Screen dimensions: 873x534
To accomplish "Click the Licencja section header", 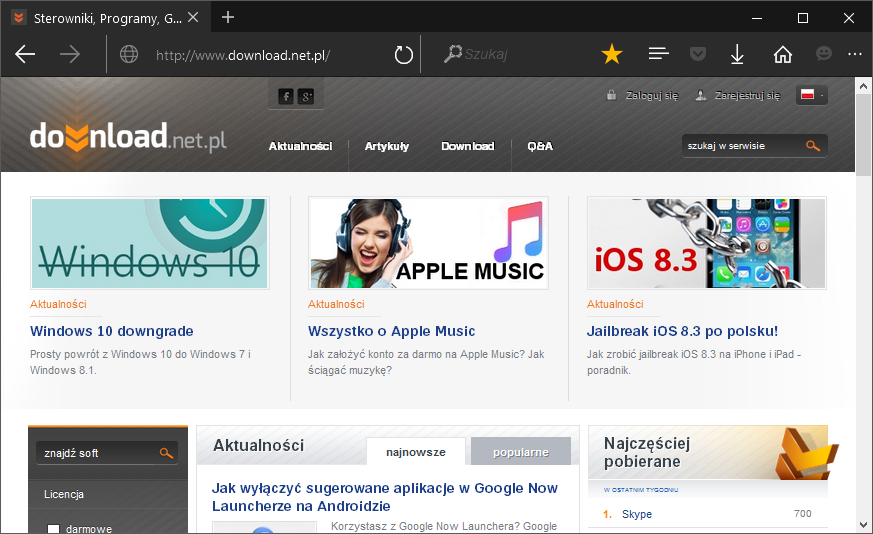I will pyautogui.click(x=64, y=494).
